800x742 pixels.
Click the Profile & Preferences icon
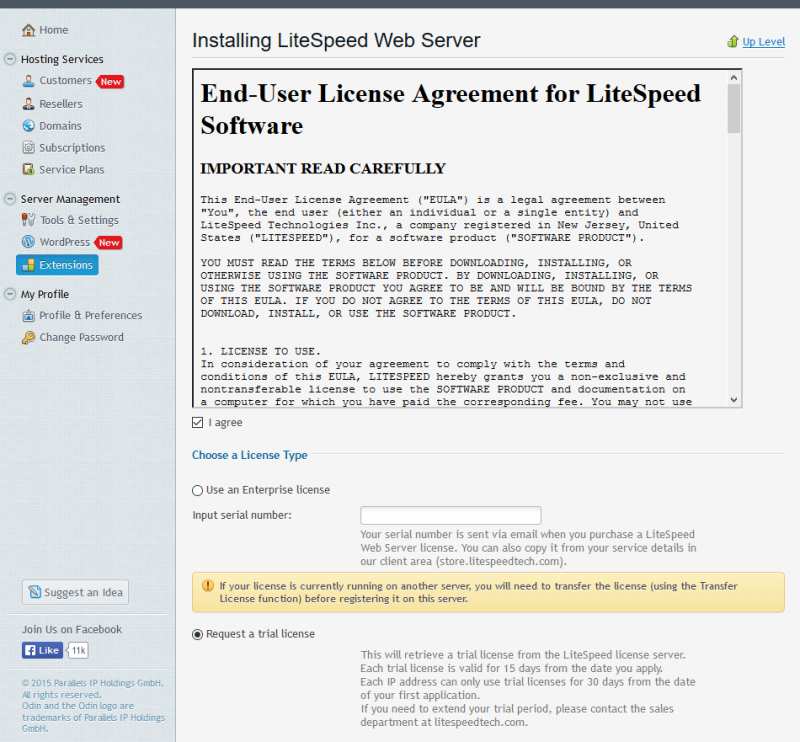pyautogui.click(x=29, y=315)
